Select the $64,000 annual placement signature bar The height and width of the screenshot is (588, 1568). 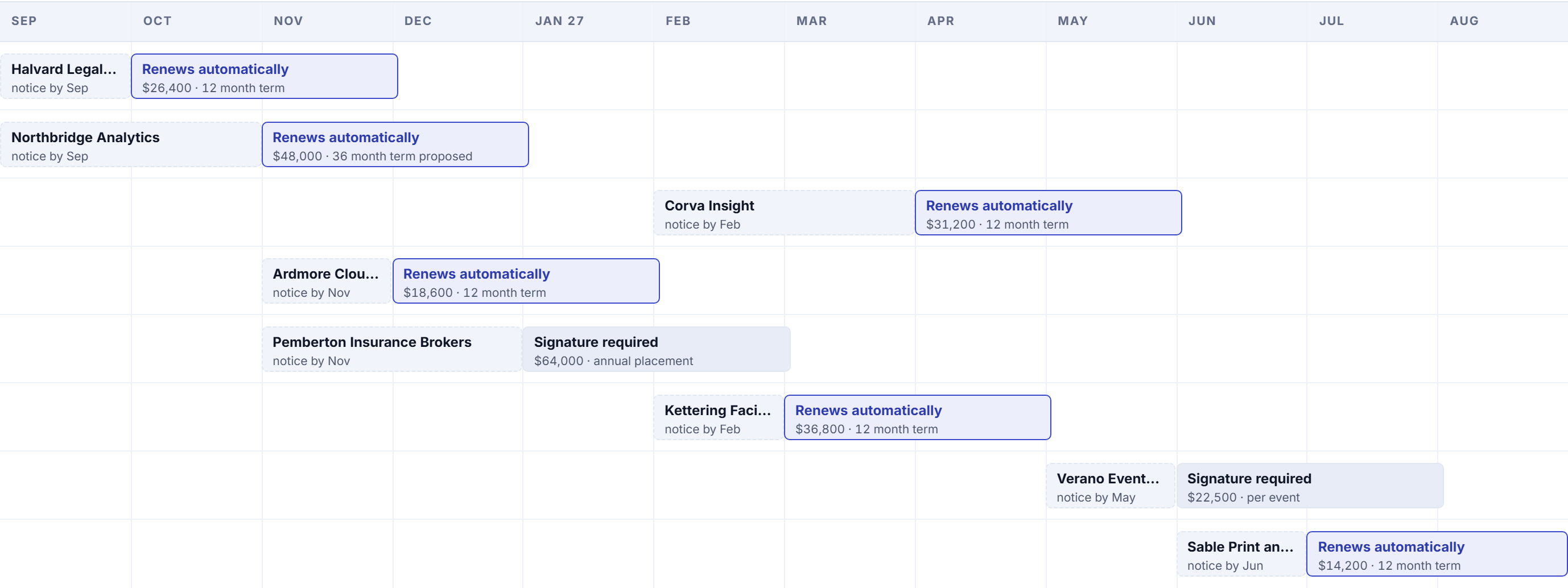(x=656, y=349)
